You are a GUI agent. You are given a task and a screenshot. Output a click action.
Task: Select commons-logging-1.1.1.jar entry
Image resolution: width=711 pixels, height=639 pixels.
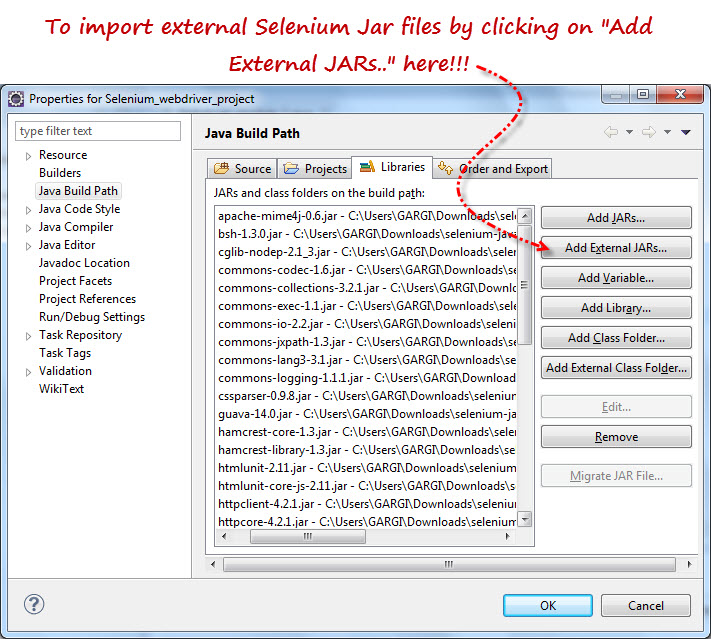pyautogui.click(x=367, y=378)
